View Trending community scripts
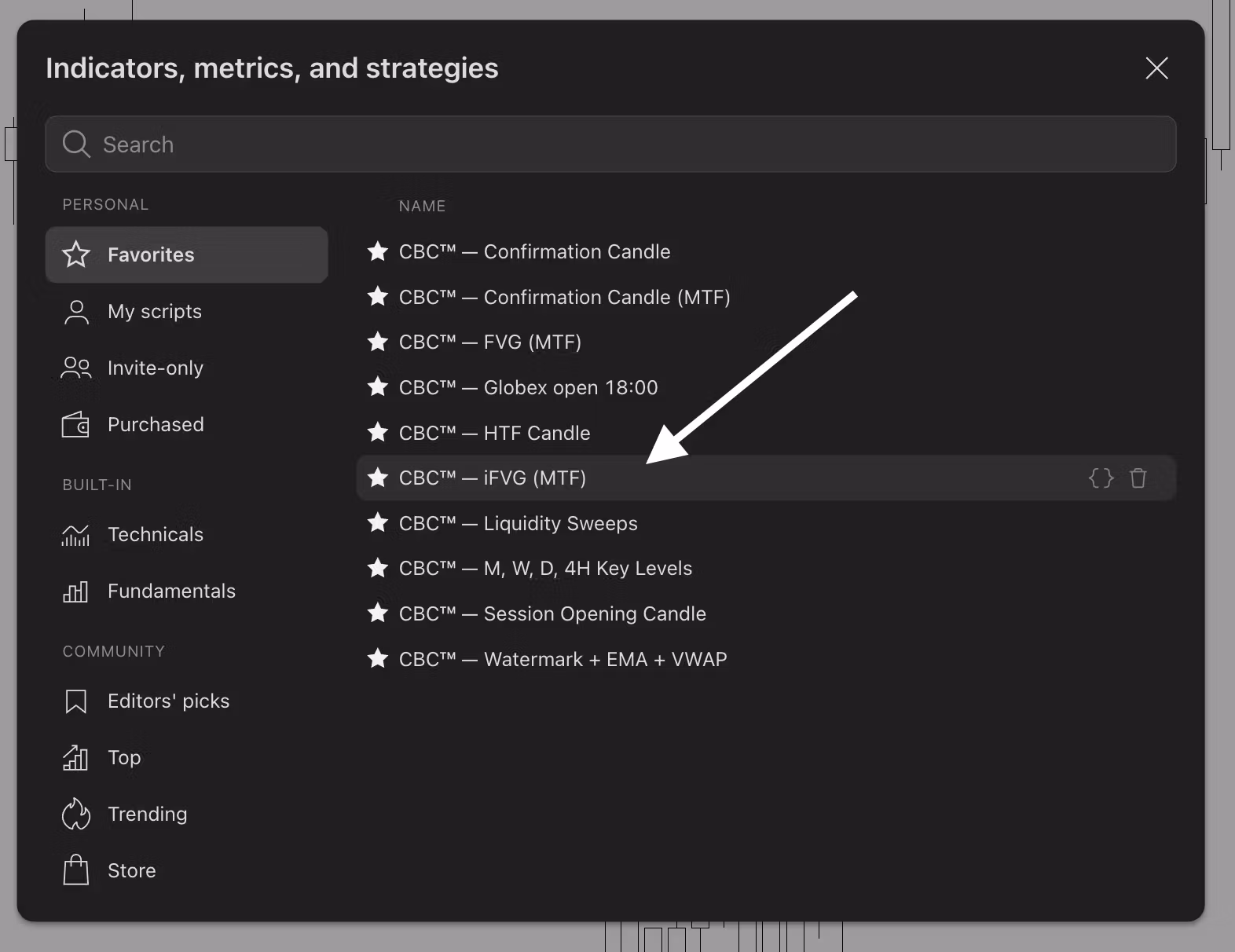 [186, 815]
